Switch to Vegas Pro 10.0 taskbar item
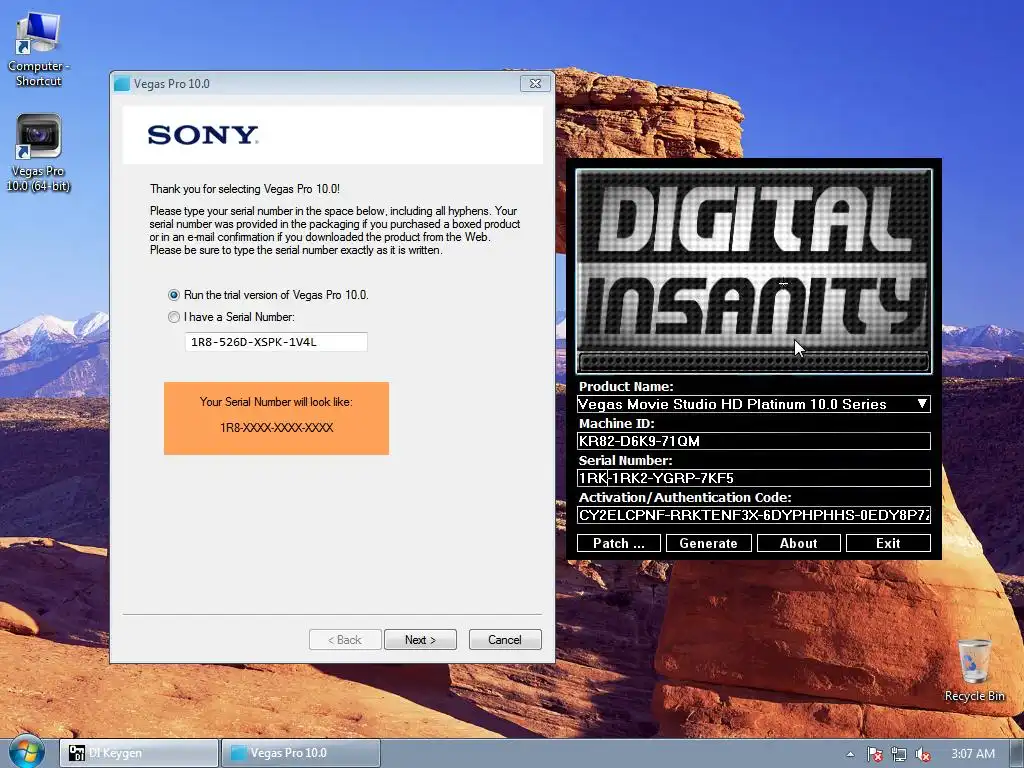Image resolution: width=1024 pixels, height=768 pixels. point(300,753)
